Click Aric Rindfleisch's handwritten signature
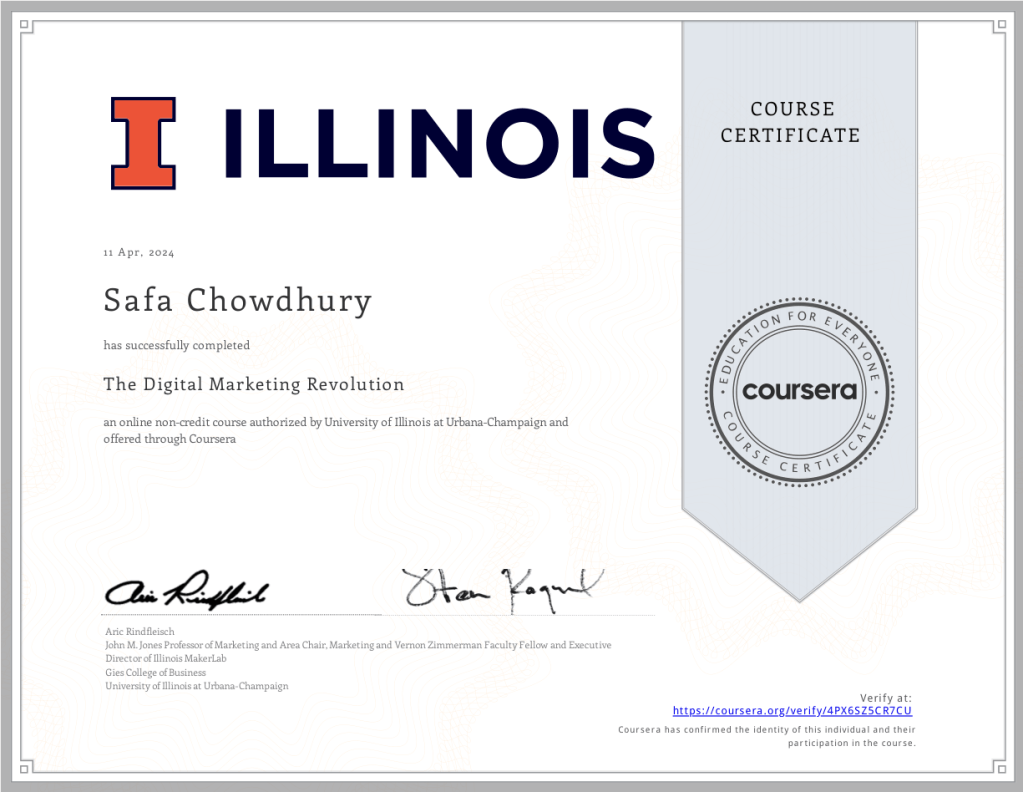The image size is (1023, 792). pyautogui.click(x=185, y=592)
